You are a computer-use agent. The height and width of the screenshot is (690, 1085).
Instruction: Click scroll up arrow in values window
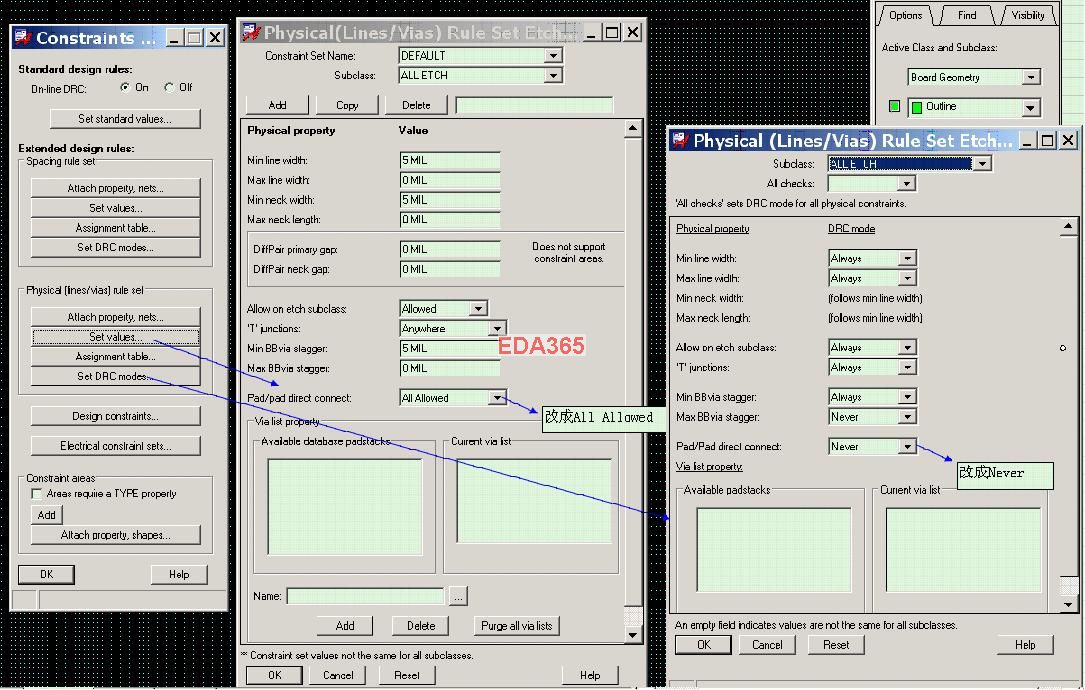633,129
